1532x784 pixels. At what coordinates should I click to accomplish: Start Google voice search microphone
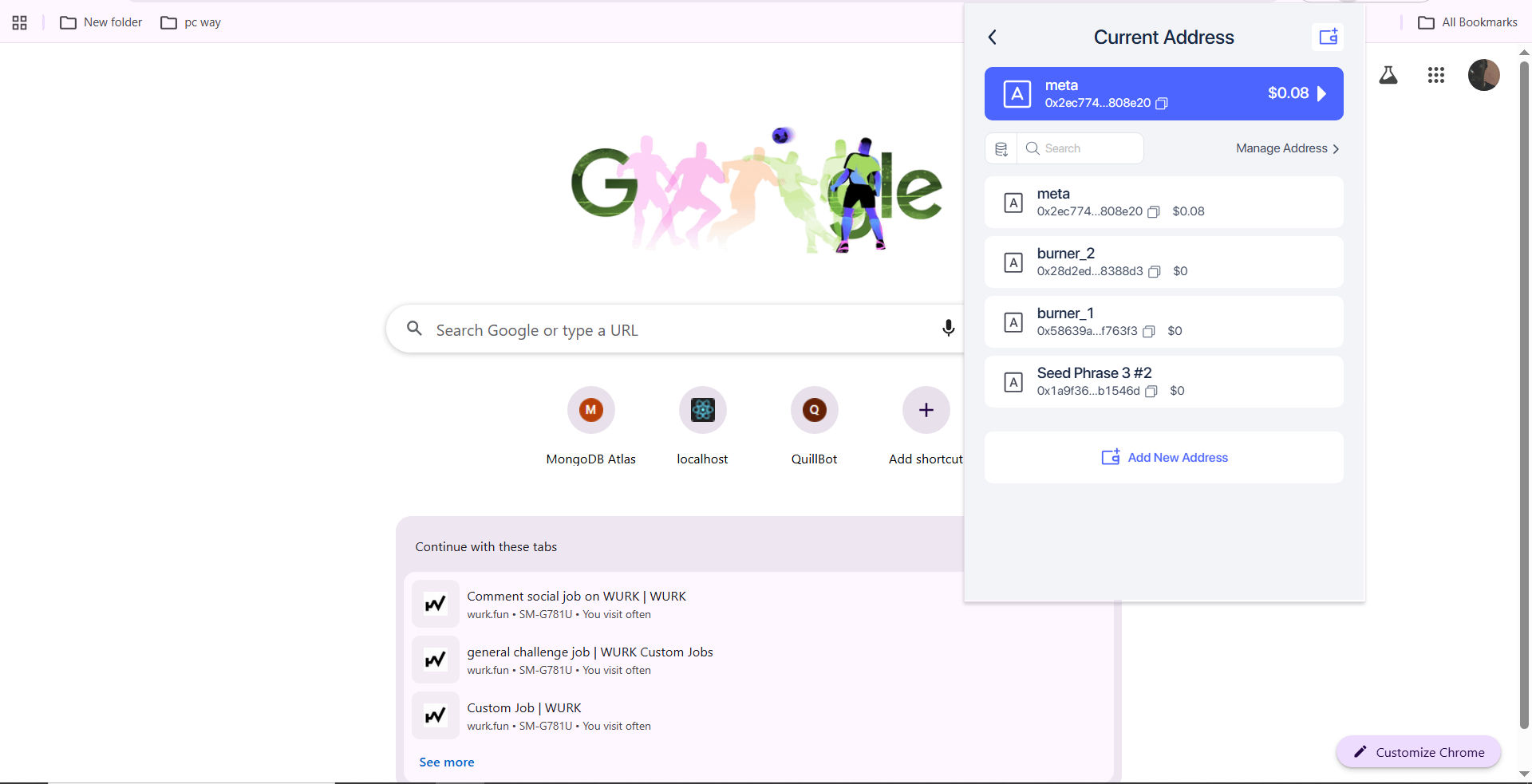[948, 329]
